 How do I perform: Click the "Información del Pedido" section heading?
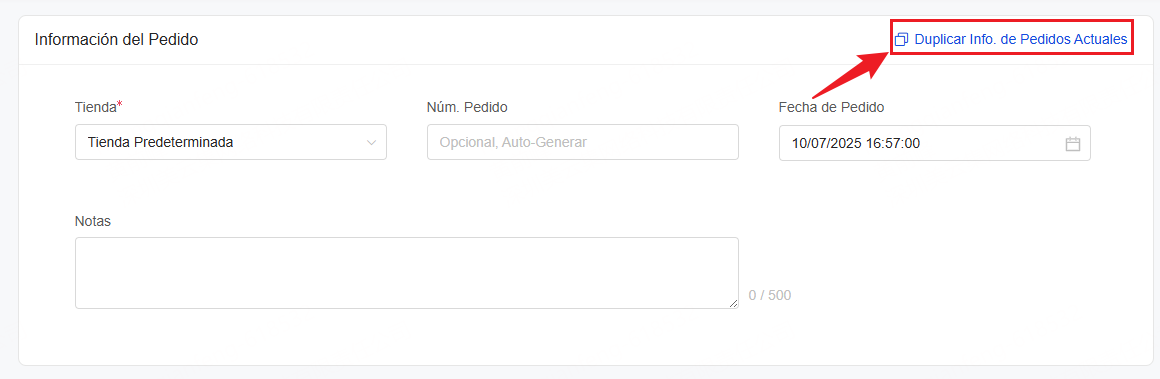pos(116,40)
